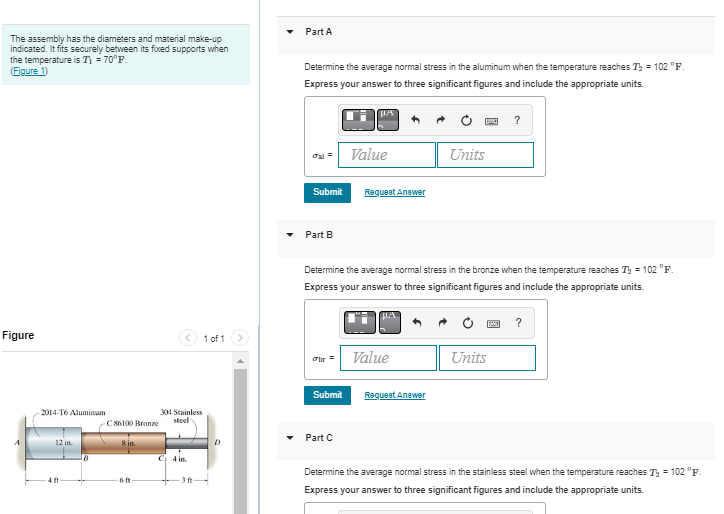Request Answer for Part A
Image resolution: width=724 pixels, height=514 pixels.
[x=395, y=192]
